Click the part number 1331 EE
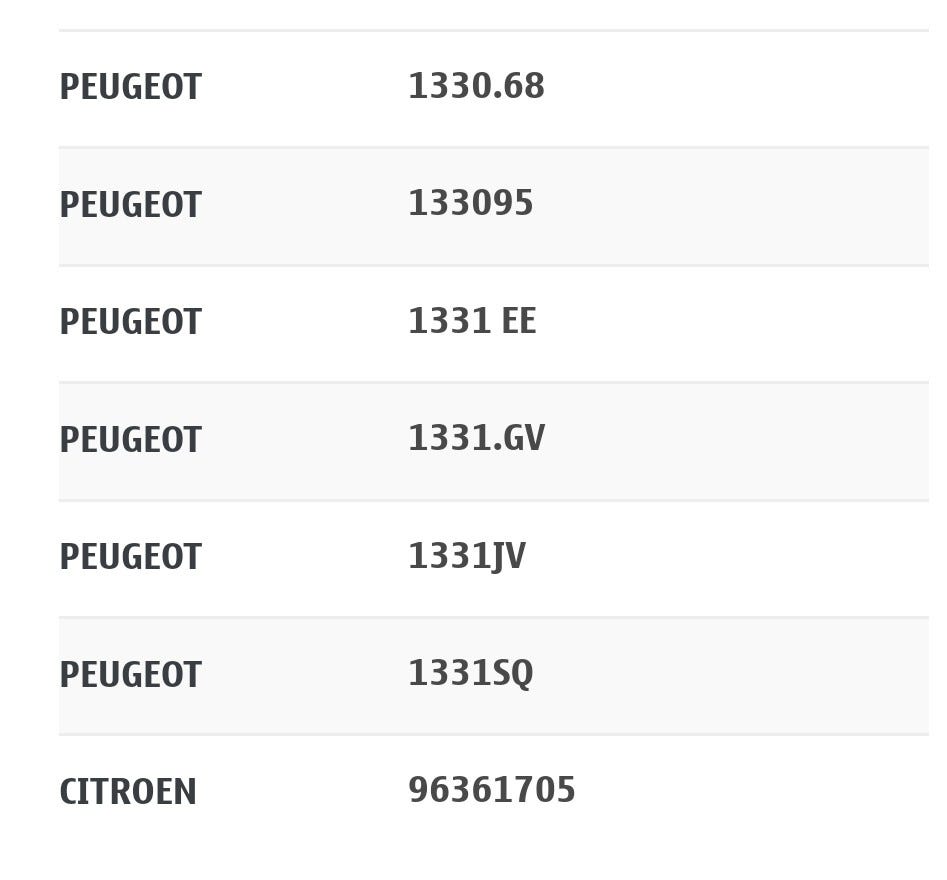This screenshot has height=880, width=947. pos(471,322)
